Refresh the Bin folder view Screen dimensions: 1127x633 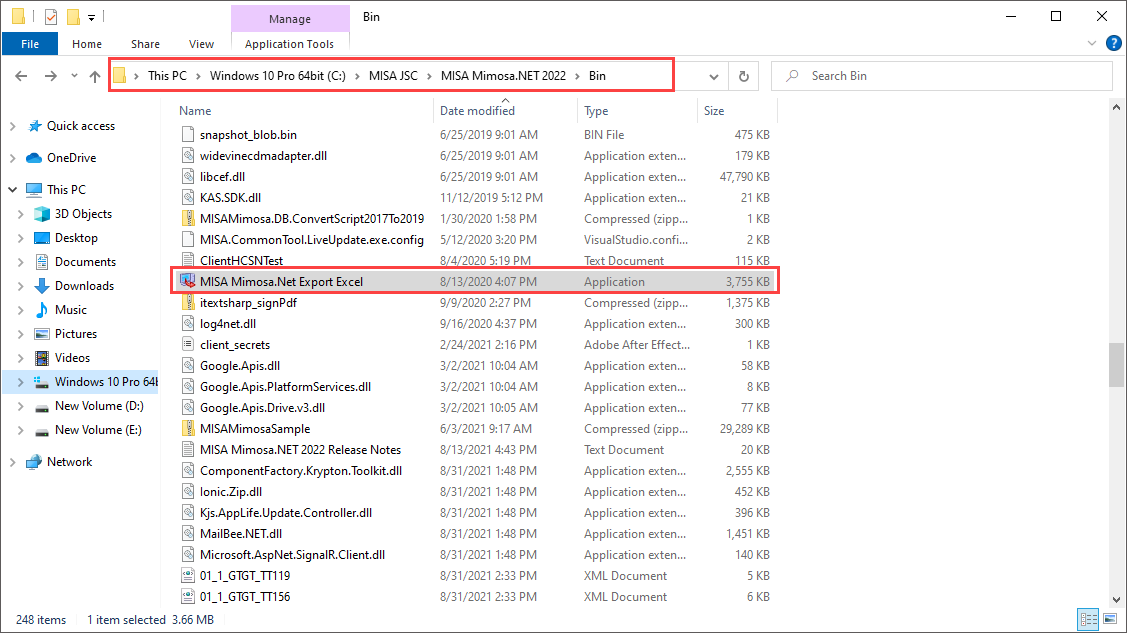click(x=744, y=75)
